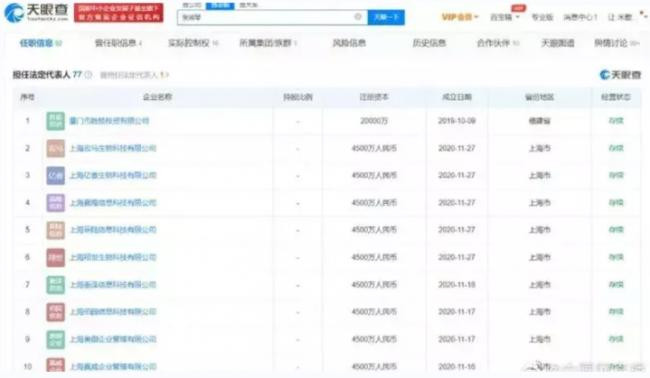Image resolution: width=650 pixels, height=378 pixels.
Task: Click the info icon next to 77
Action: (88, 75)
